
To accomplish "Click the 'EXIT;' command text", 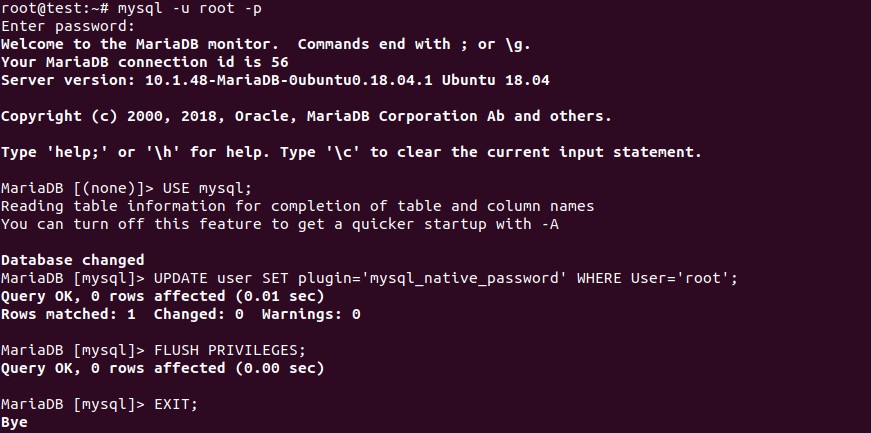I will tap(176, 404).
